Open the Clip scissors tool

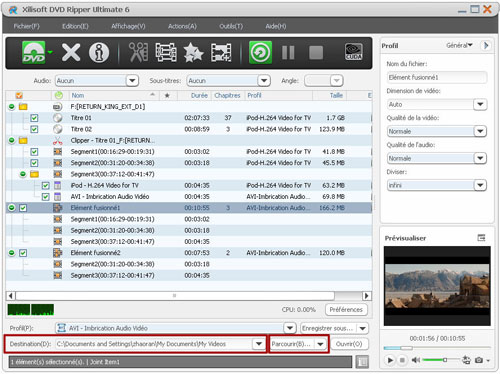[x=138, y=52]
